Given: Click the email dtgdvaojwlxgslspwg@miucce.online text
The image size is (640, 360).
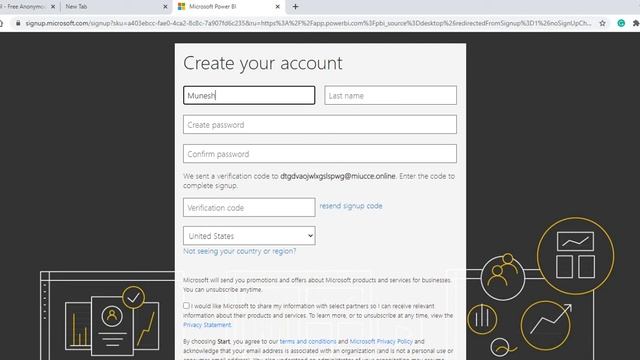Looking at the screenshot, I should click(338, 176).
